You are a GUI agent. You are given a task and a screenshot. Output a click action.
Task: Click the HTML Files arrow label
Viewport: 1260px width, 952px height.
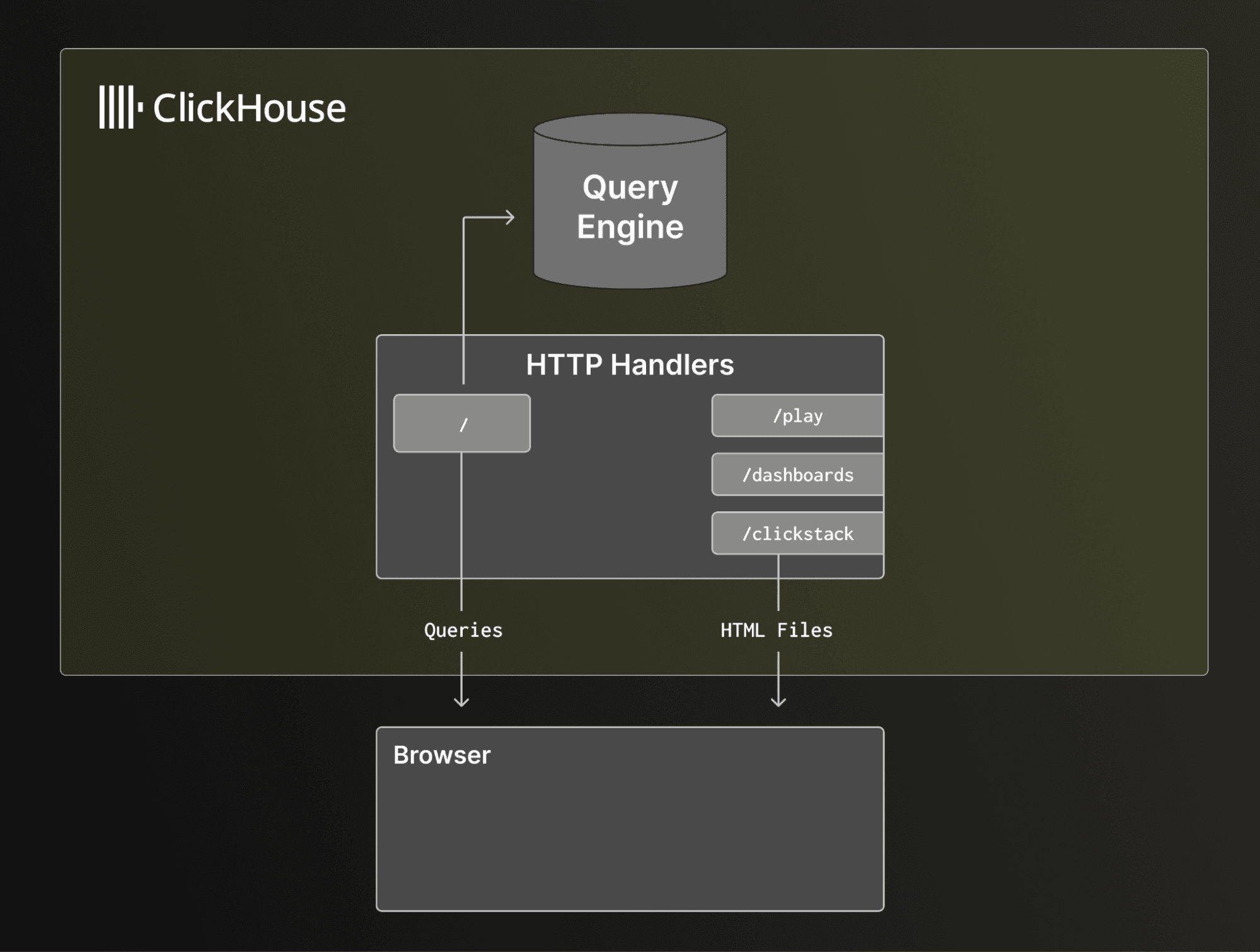[776, 630]
